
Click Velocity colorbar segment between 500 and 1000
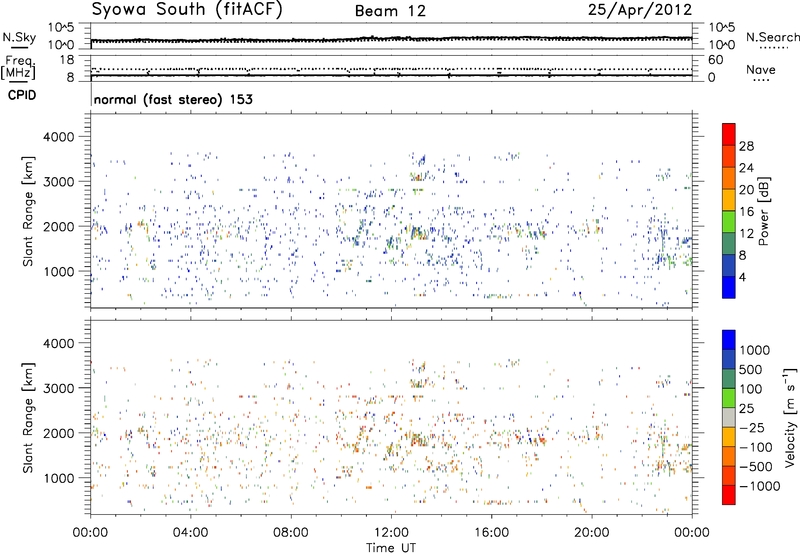[x=729, y=359]
